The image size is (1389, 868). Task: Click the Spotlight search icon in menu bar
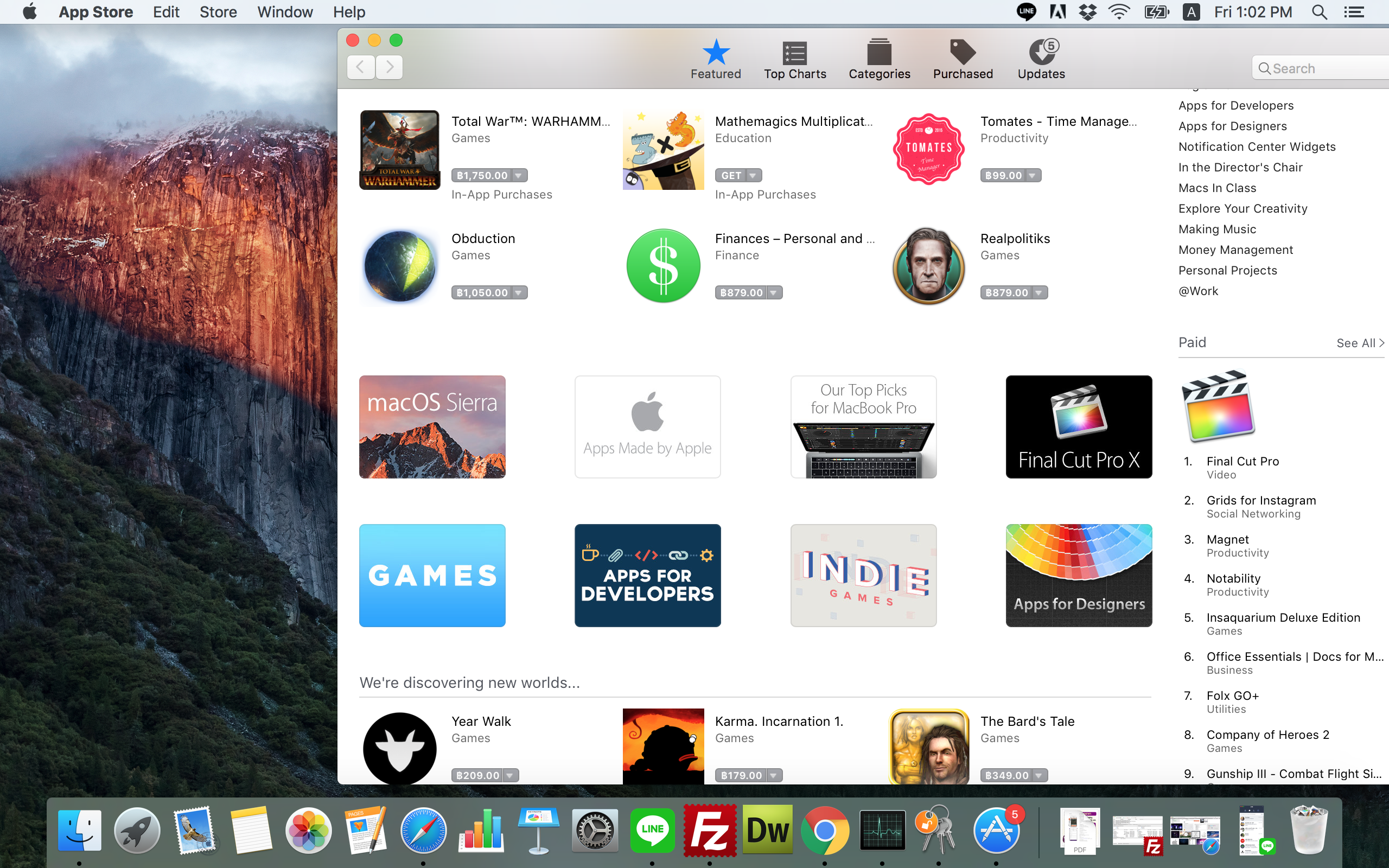(x=1320, y=12)
